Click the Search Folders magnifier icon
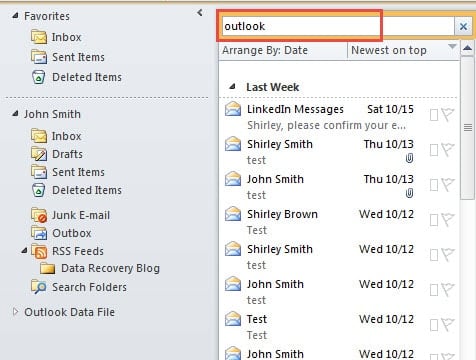 [x=39, y=287]
